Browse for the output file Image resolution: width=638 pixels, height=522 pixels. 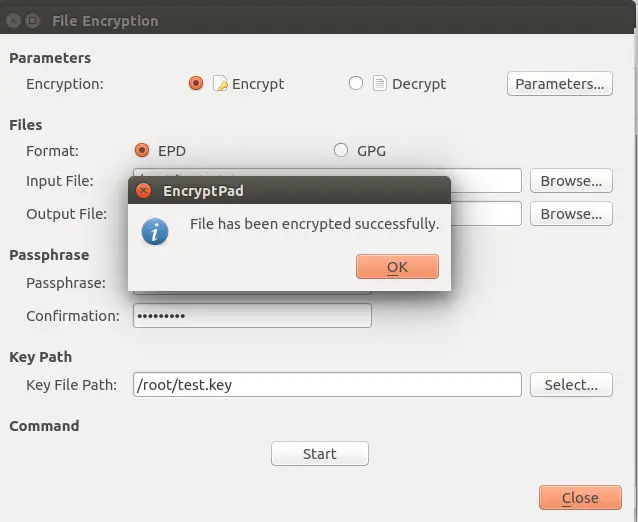point(571,214)
